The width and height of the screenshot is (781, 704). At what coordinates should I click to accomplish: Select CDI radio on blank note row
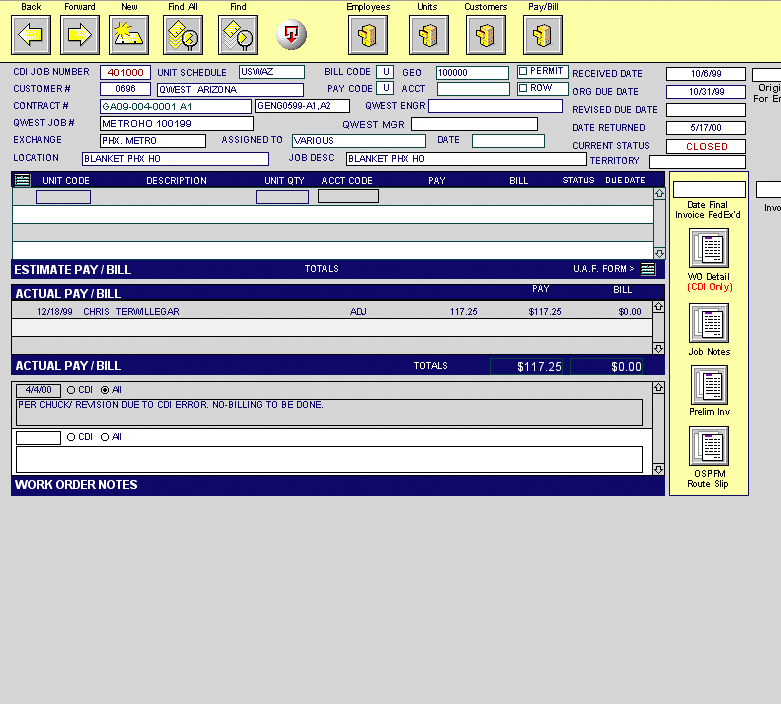click(x=71, y=437)
